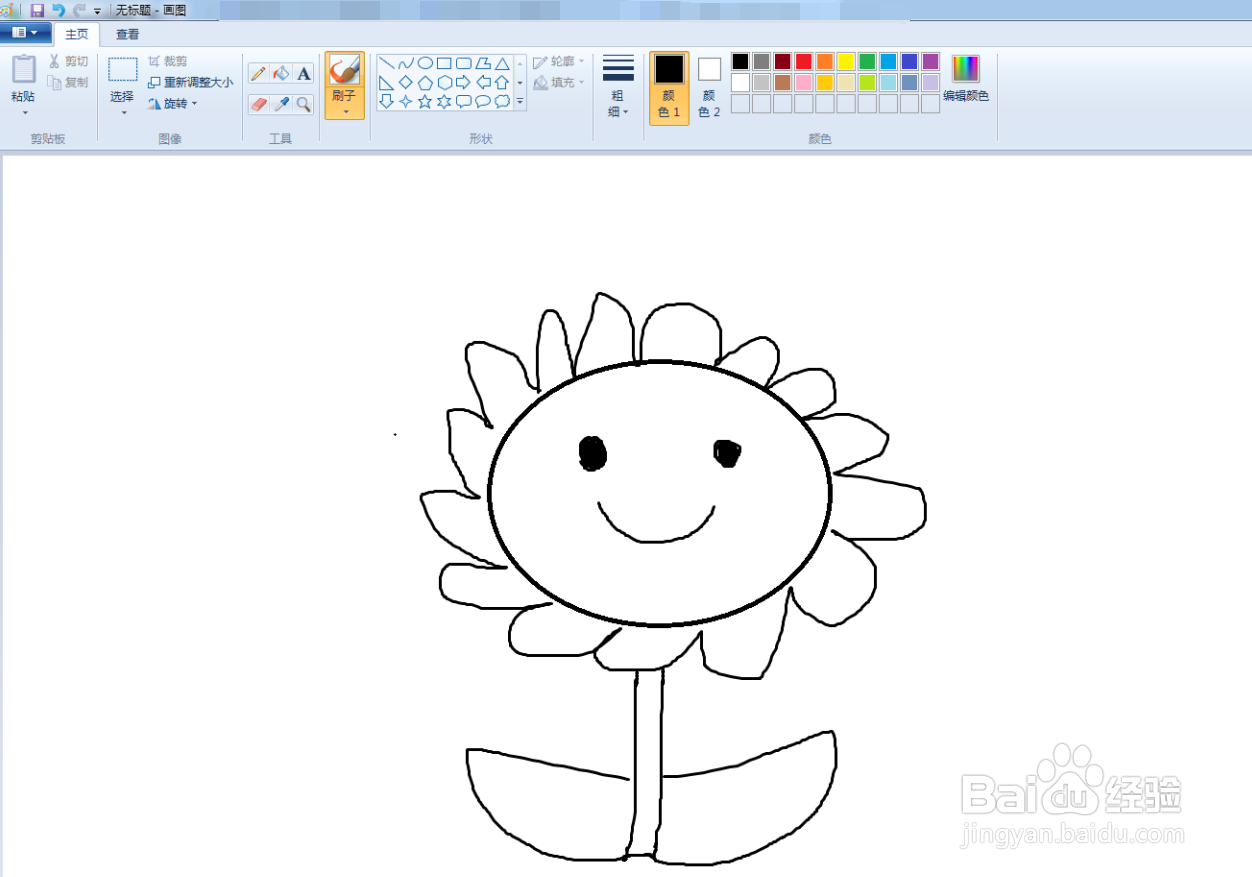Choose the straight Line shape
This screenshot has width=1252, height=877.
coord(386,63)
